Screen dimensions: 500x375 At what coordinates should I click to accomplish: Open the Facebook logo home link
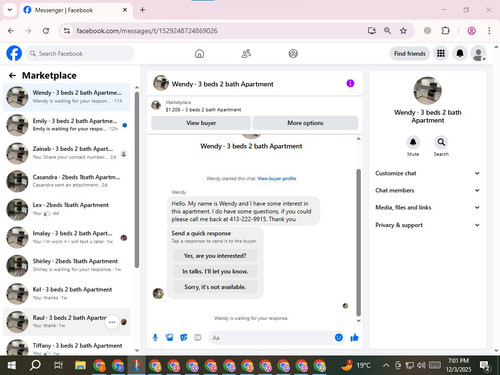pyautogui.click(x=14, y=53)
